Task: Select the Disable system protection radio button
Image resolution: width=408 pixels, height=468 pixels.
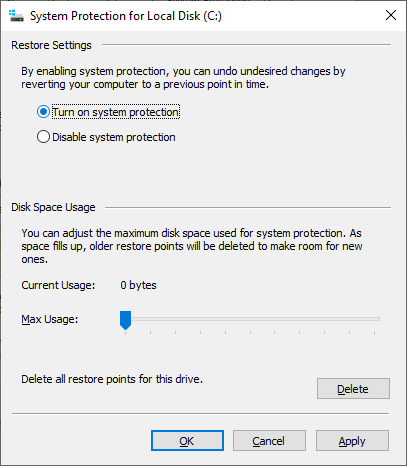Action: pos(43,137)
